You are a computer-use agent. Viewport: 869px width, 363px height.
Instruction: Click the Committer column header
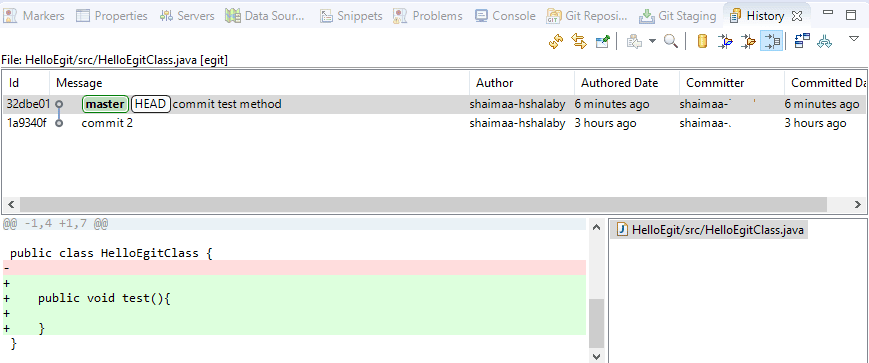[x=732, y=83]
